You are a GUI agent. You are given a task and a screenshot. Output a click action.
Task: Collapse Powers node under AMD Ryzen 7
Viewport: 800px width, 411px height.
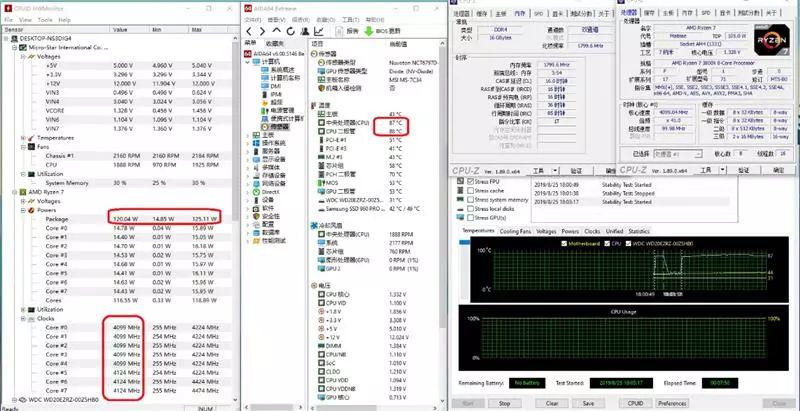[x=23, y=210]
